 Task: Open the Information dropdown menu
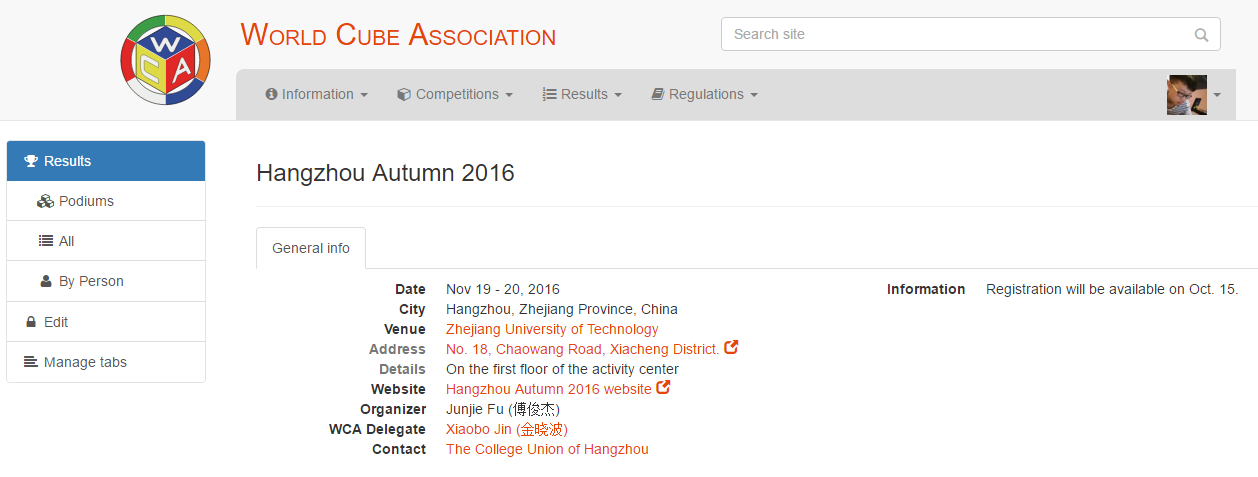tap(316, 94)
